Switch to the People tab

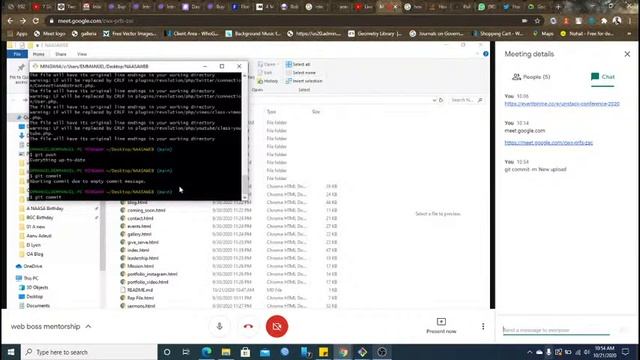point(531,77)
